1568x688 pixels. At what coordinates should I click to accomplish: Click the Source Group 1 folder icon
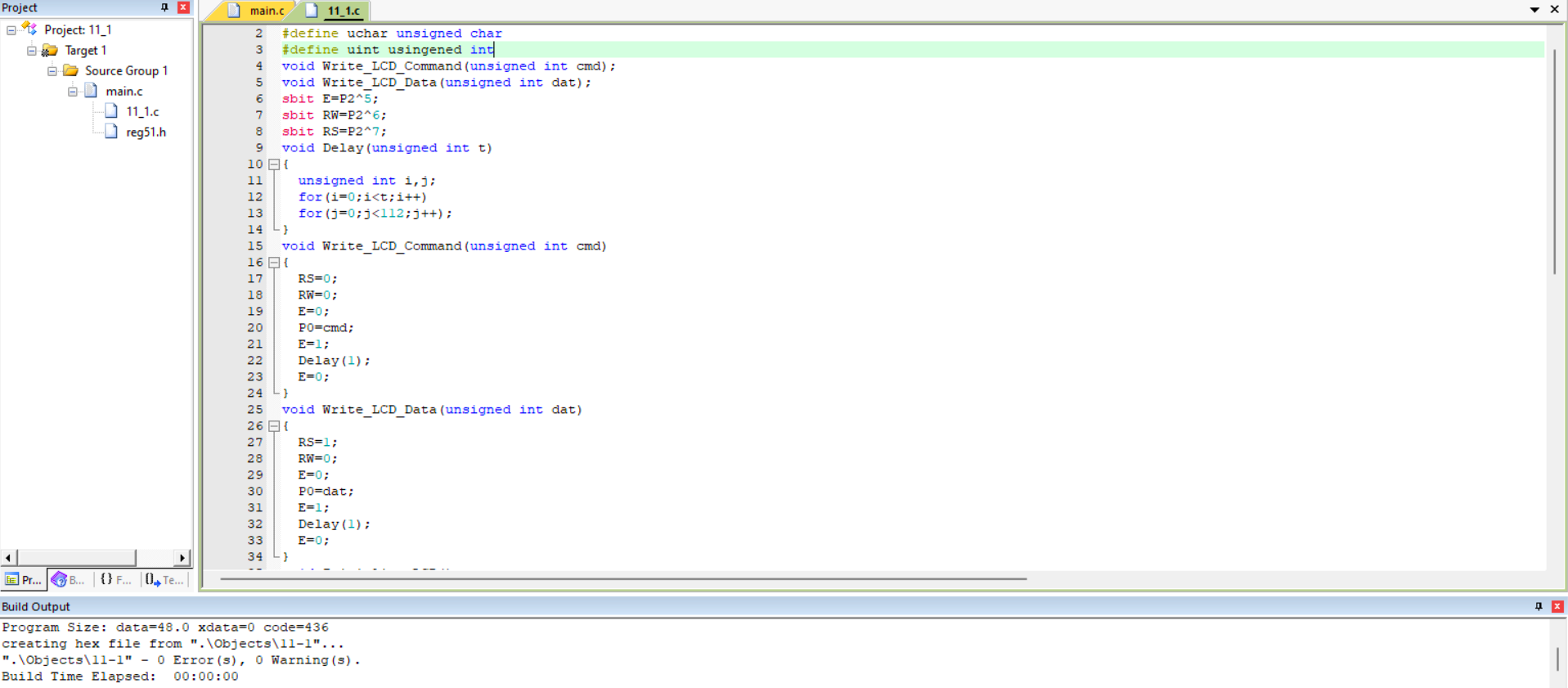point(70,71)
